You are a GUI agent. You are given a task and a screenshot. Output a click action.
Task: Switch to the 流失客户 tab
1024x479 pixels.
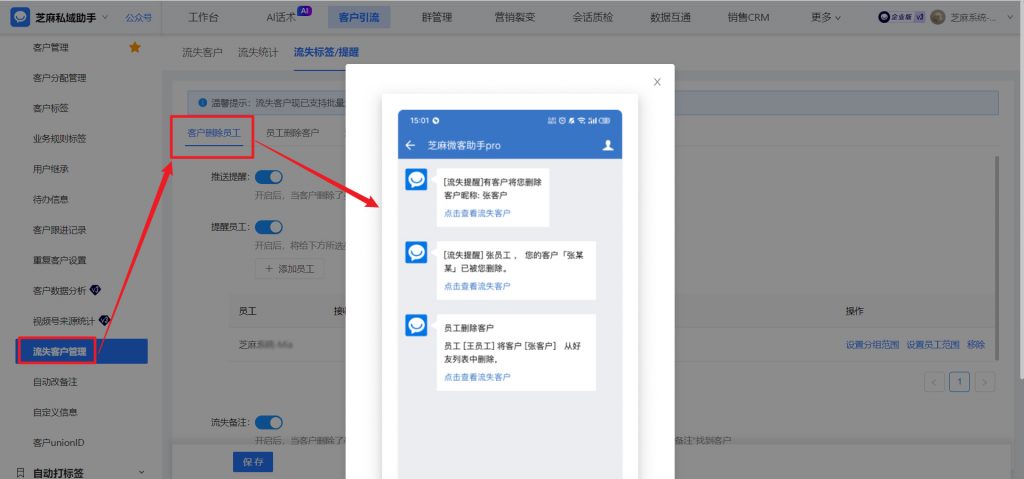pyautogui.click(x=202, y=52)
